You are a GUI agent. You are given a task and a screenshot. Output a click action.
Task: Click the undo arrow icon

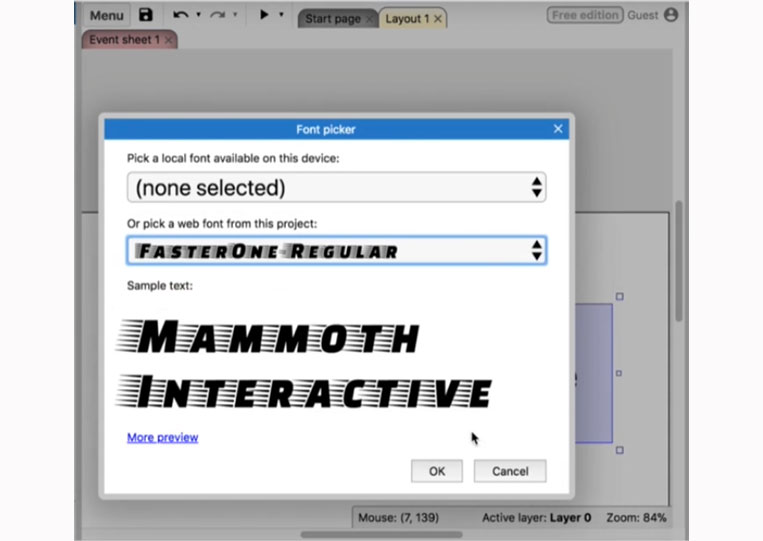click(181, 15)
